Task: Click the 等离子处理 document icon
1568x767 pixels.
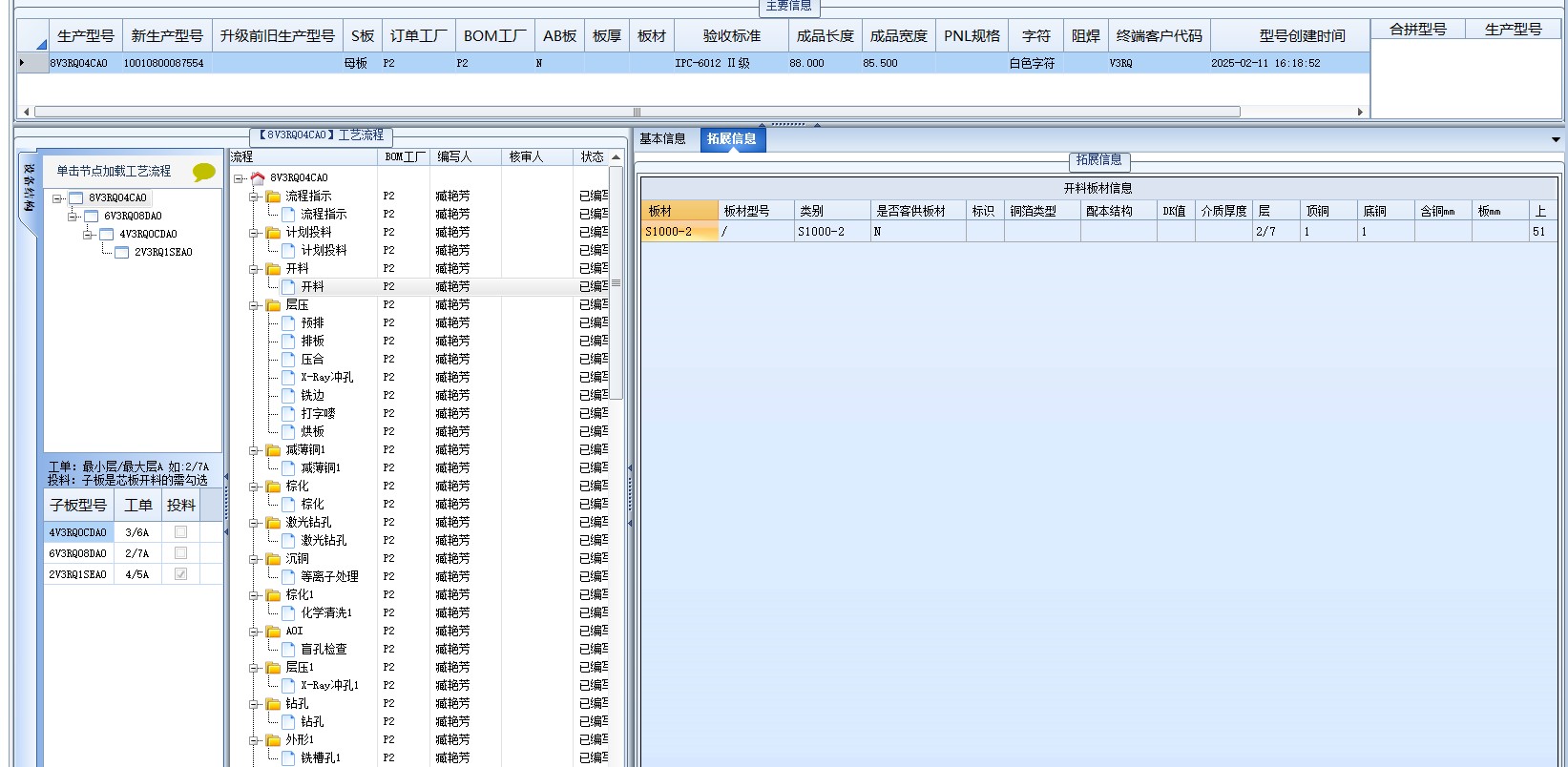Action: click(288, 577)
